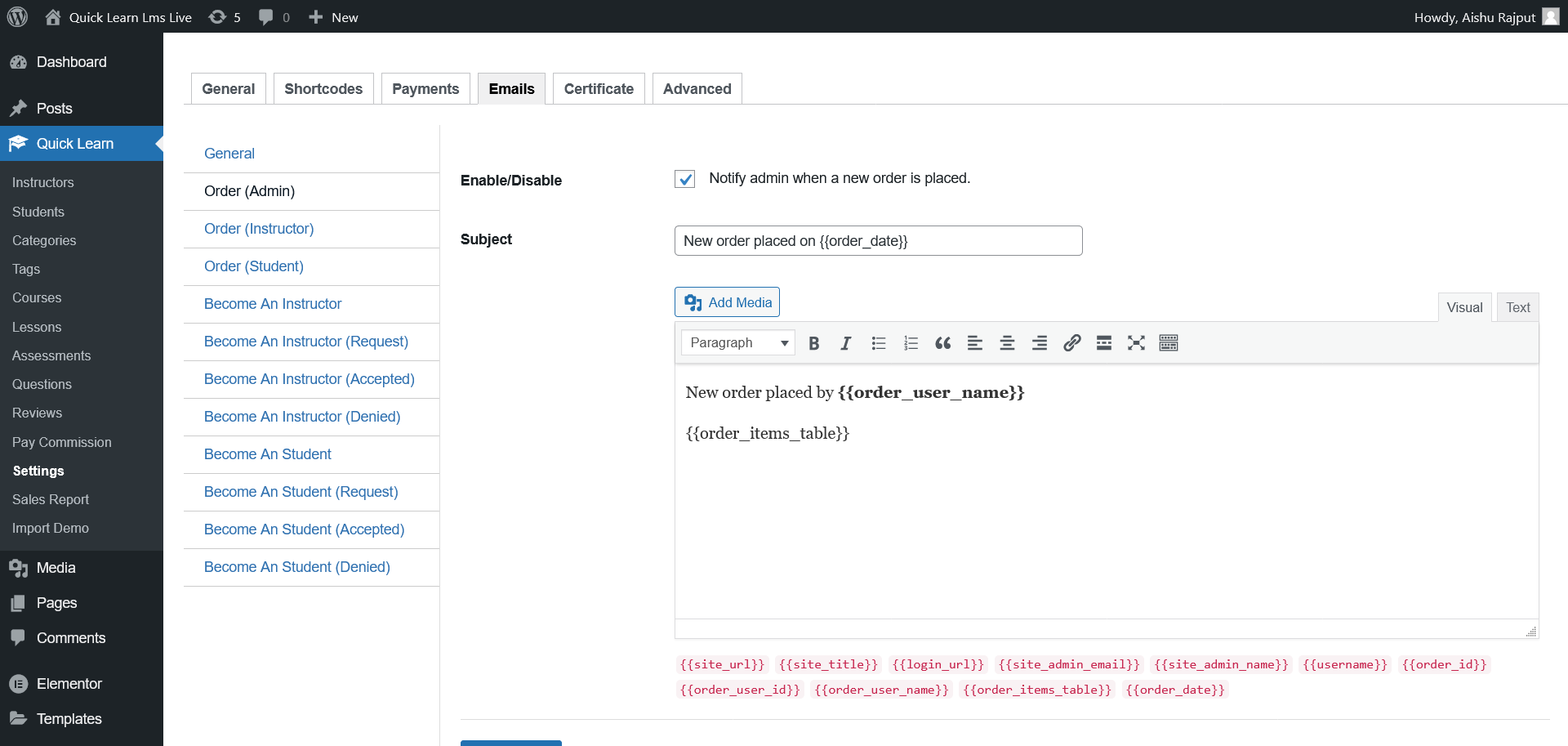Click the {{site_admin_email}} shortcode tag
The image size is (1568, 746).
(1069, 665)
